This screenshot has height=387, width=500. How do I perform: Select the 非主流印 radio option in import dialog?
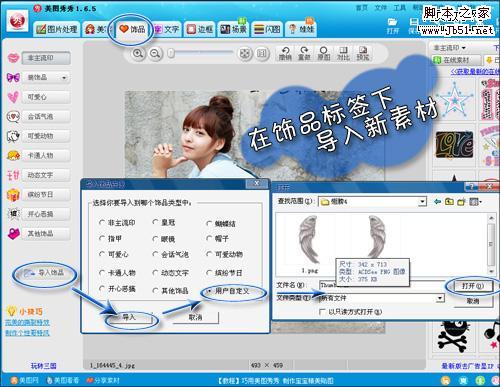click(x=102, y=222)
